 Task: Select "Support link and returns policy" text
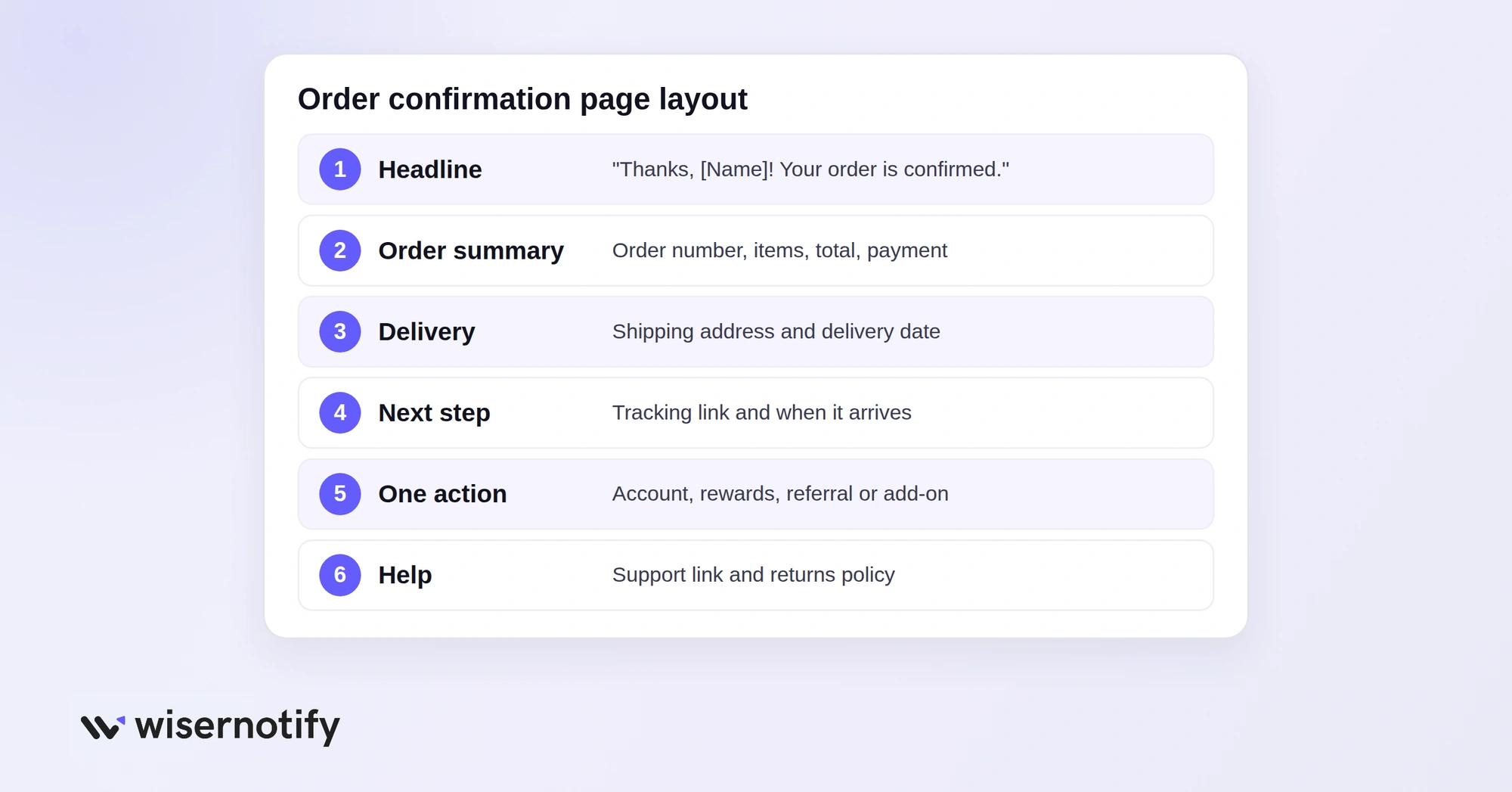tap(754, 575)
